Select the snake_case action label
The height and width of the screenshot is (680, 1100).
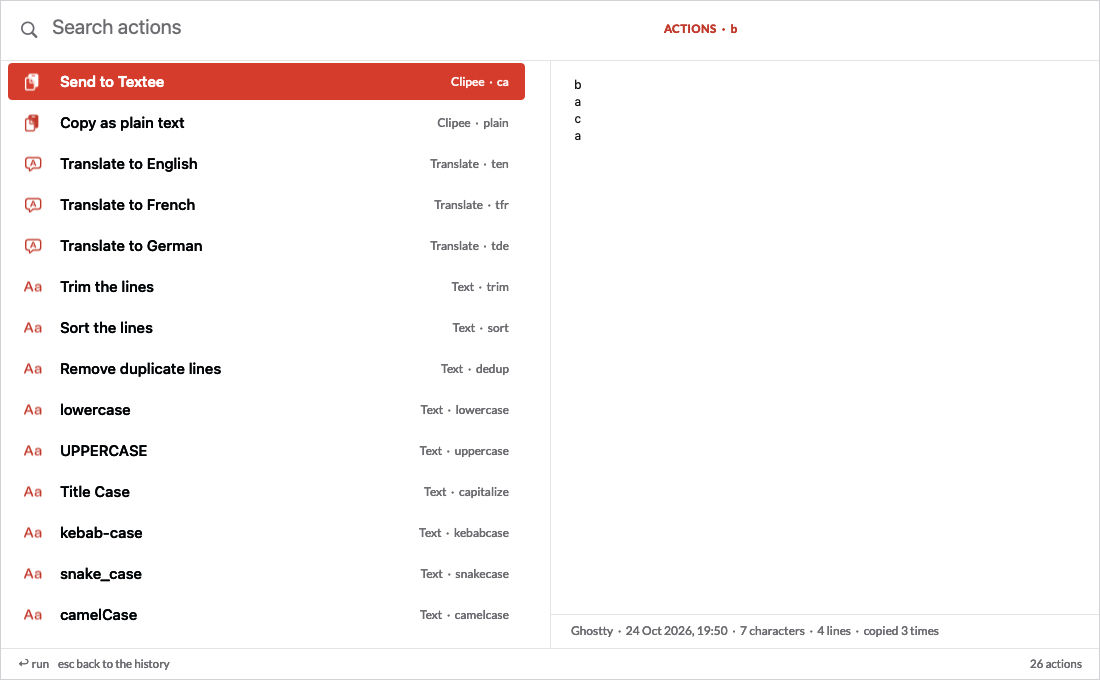[101, 574]
